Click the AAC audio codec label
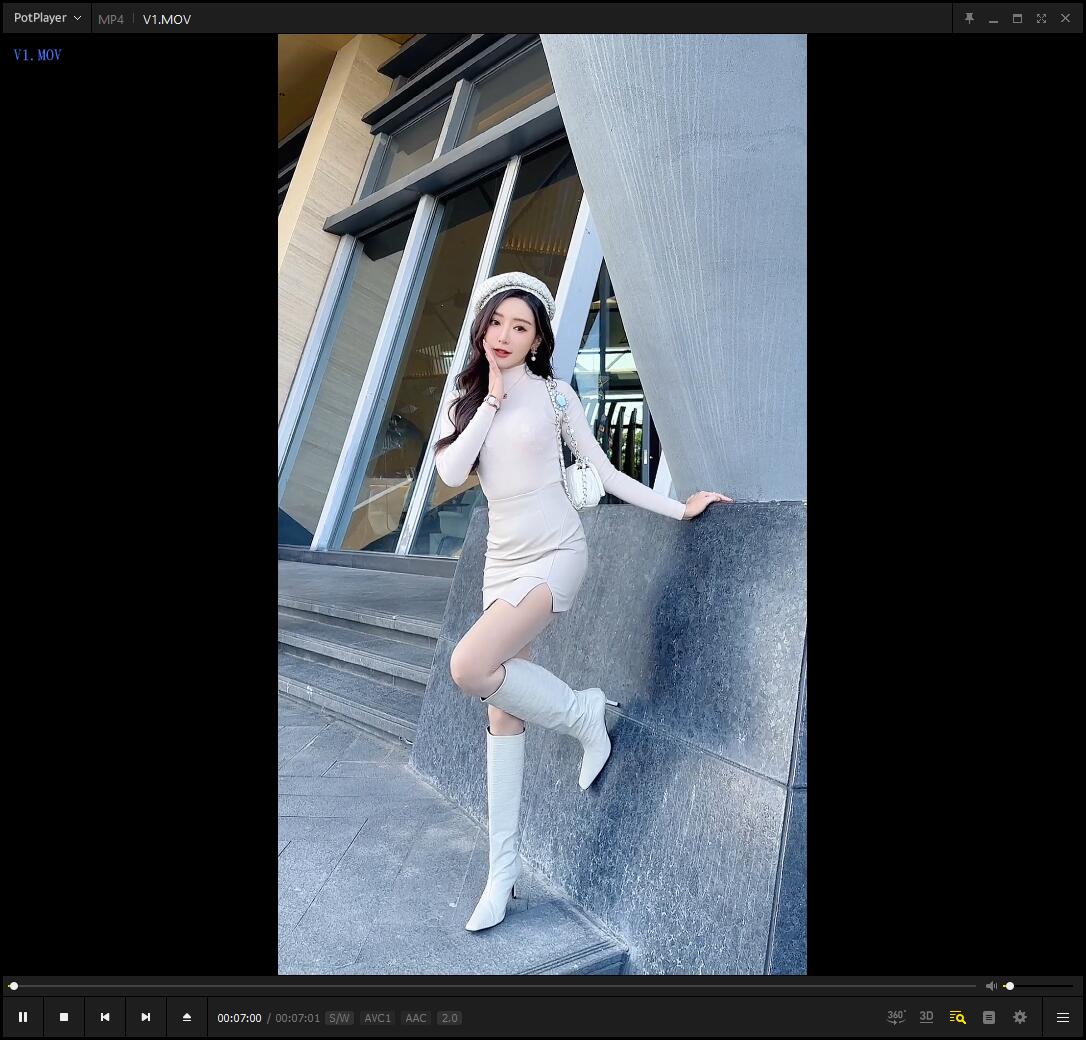Viewport: 1086px width, 1040px height. [x=416, y=1018]
